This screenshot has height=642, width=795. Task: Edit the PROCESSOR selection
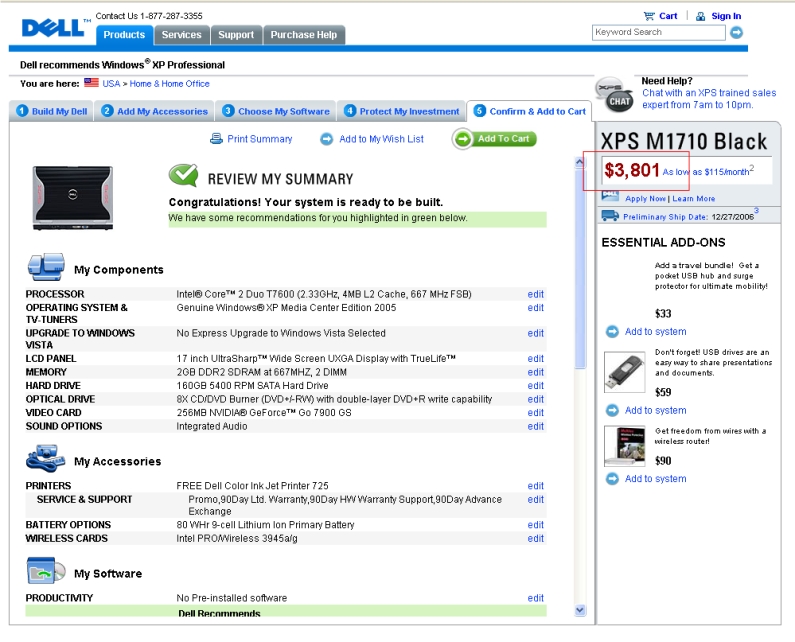tap(535, 294)
